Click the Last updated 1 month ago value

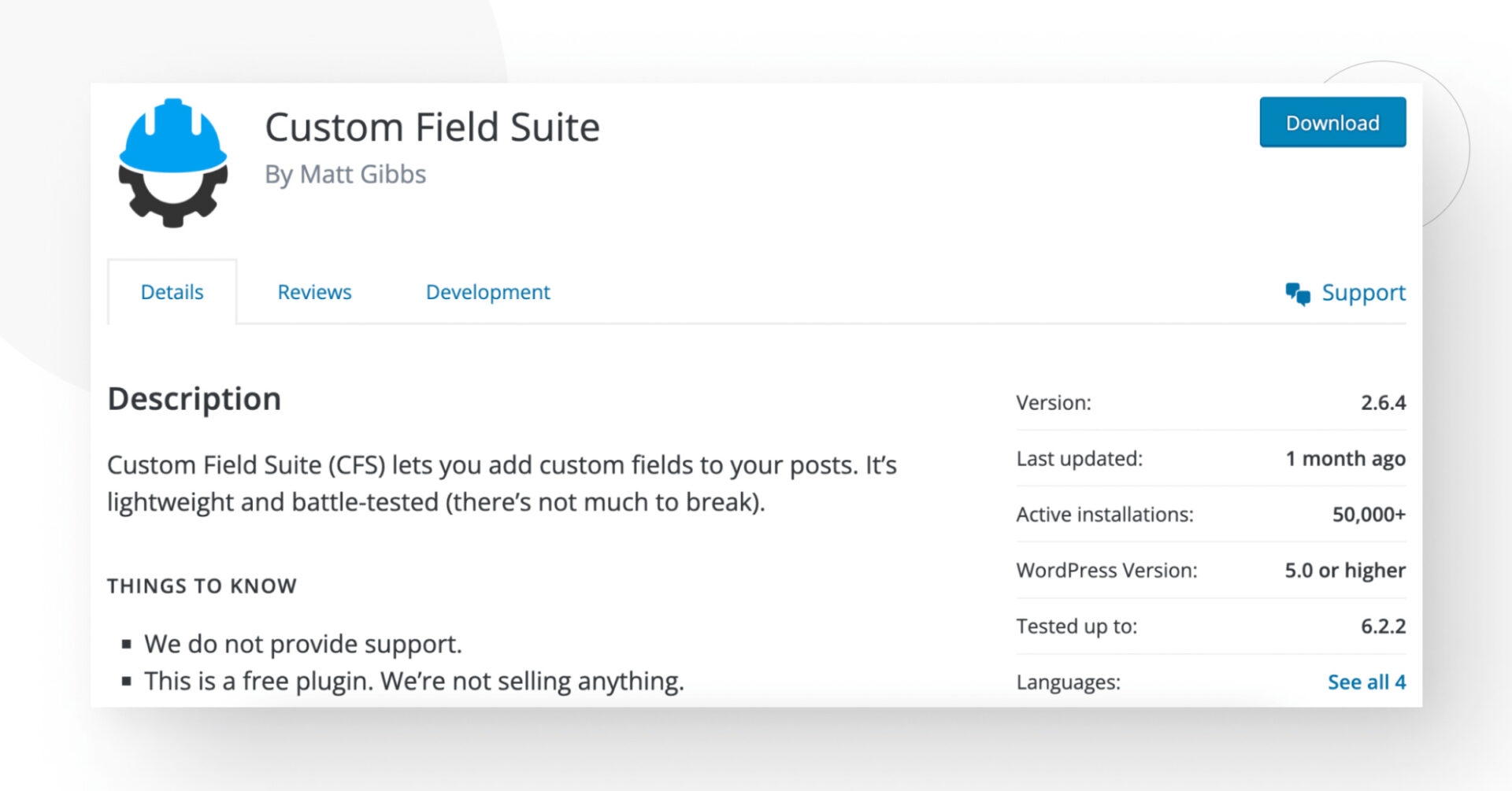1345,459
